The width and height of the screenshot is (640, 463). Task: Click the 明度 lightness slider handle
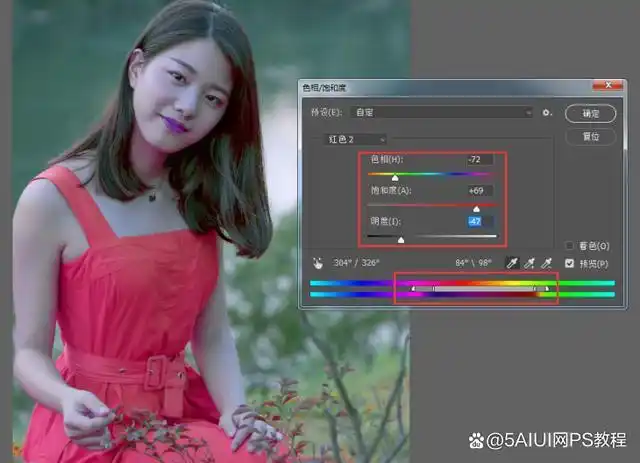point(401,240)
